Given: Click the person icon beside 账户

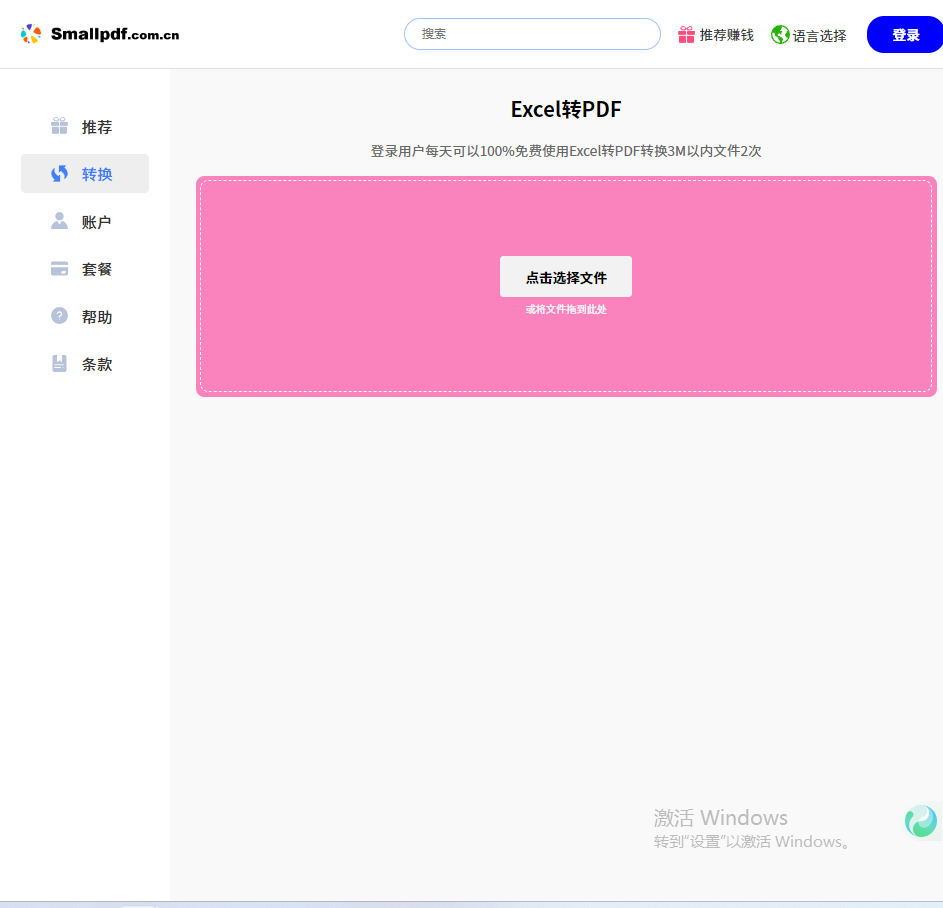Looking at the screenshot, I should [60, 221].
